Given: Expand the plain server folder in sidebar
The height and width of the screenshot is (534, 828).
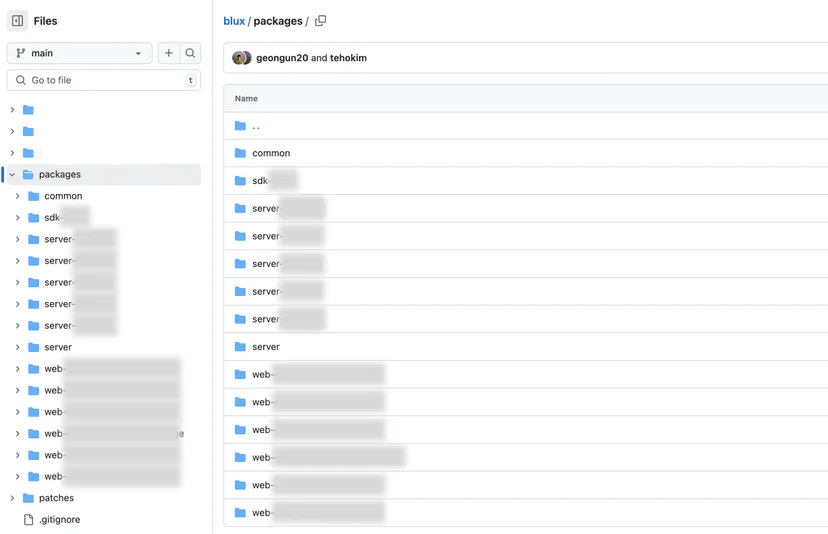Looking at the screenshot, I should [17, 347].
